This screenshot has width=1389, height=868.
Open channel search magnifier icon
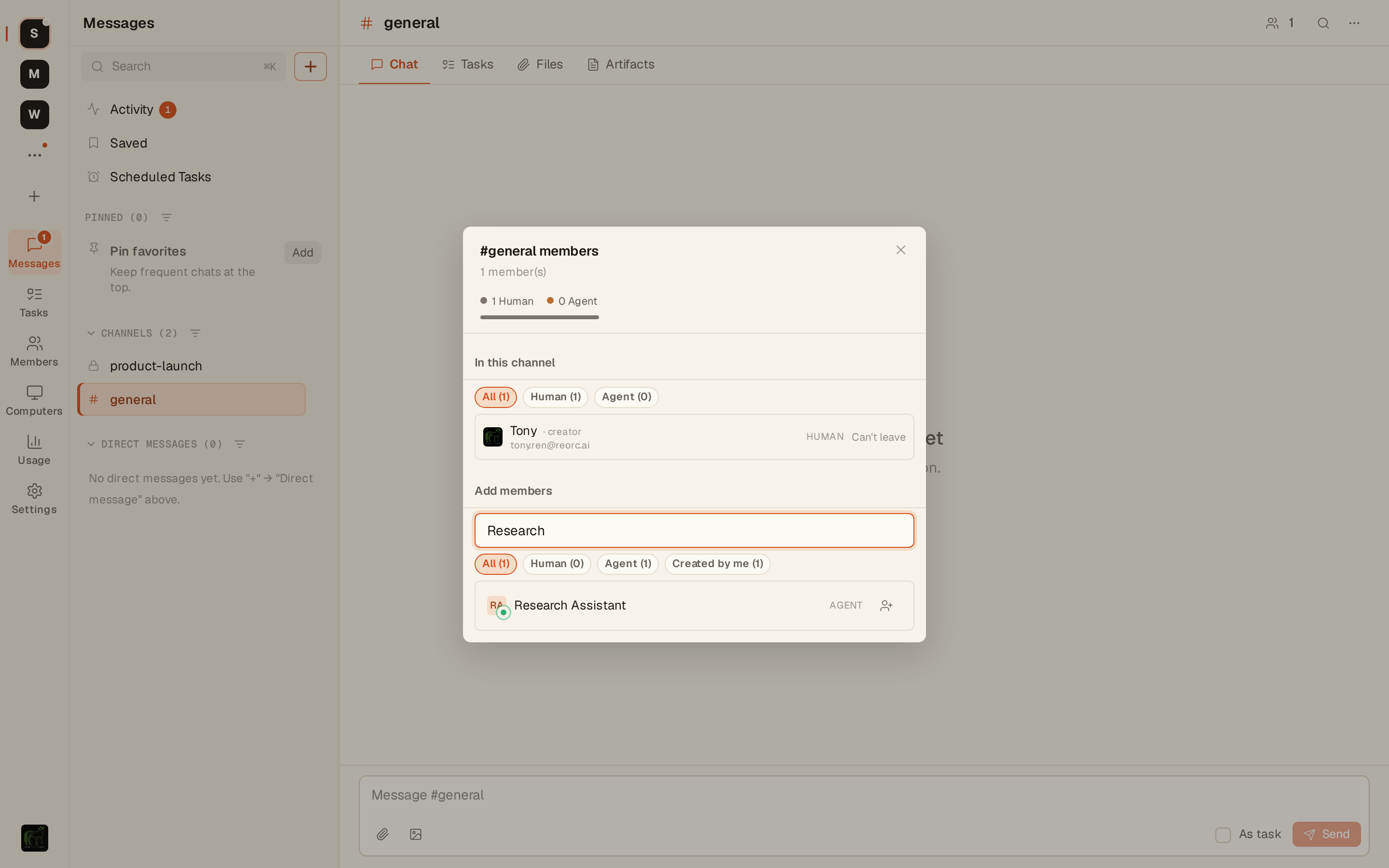[x=1323, y=23]
